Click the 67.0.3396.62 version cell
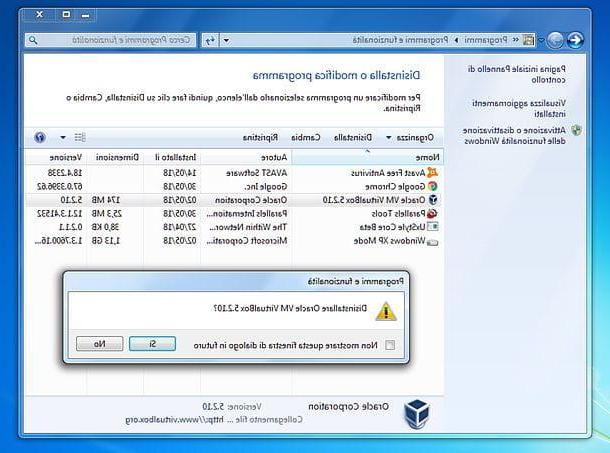This screenshot has width=610, height=453. (60, 187)
